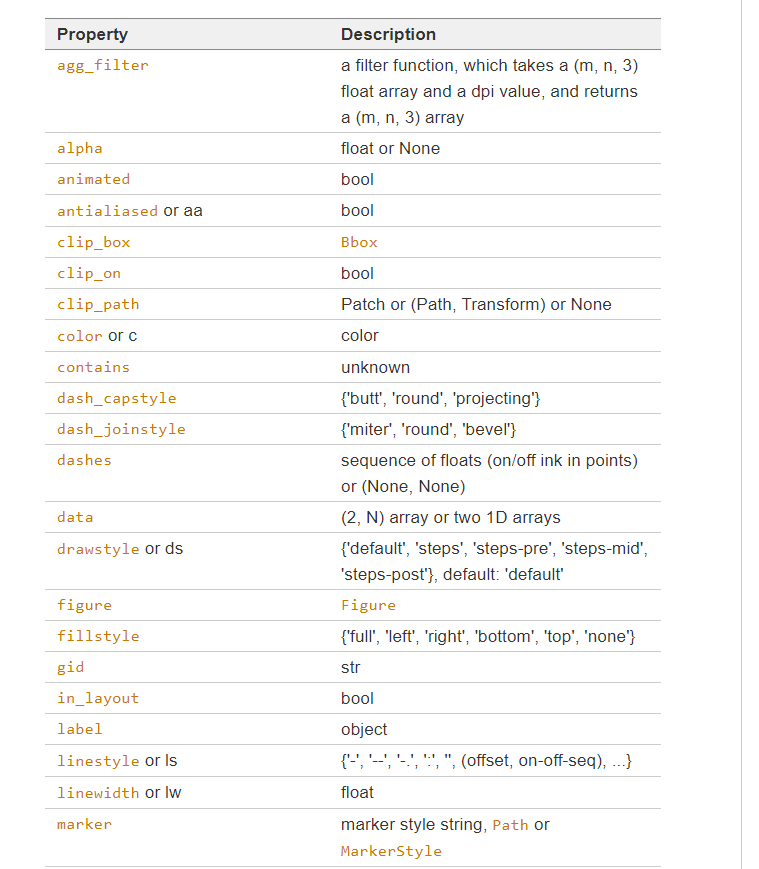Click the linewidth property link
The height and width of the screenshot is (869, 759).
pyautogui.click(x=98, y=793)
